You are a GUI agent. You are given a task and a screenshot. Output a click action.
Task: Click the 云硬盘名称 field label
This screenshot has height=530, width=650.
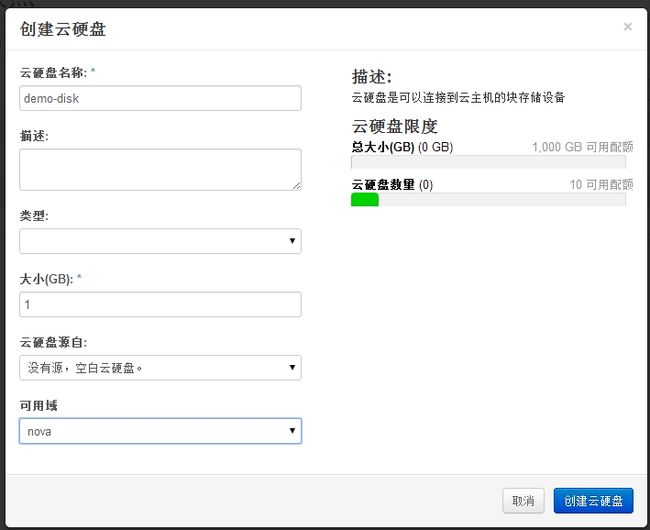[x=53, y=73]
